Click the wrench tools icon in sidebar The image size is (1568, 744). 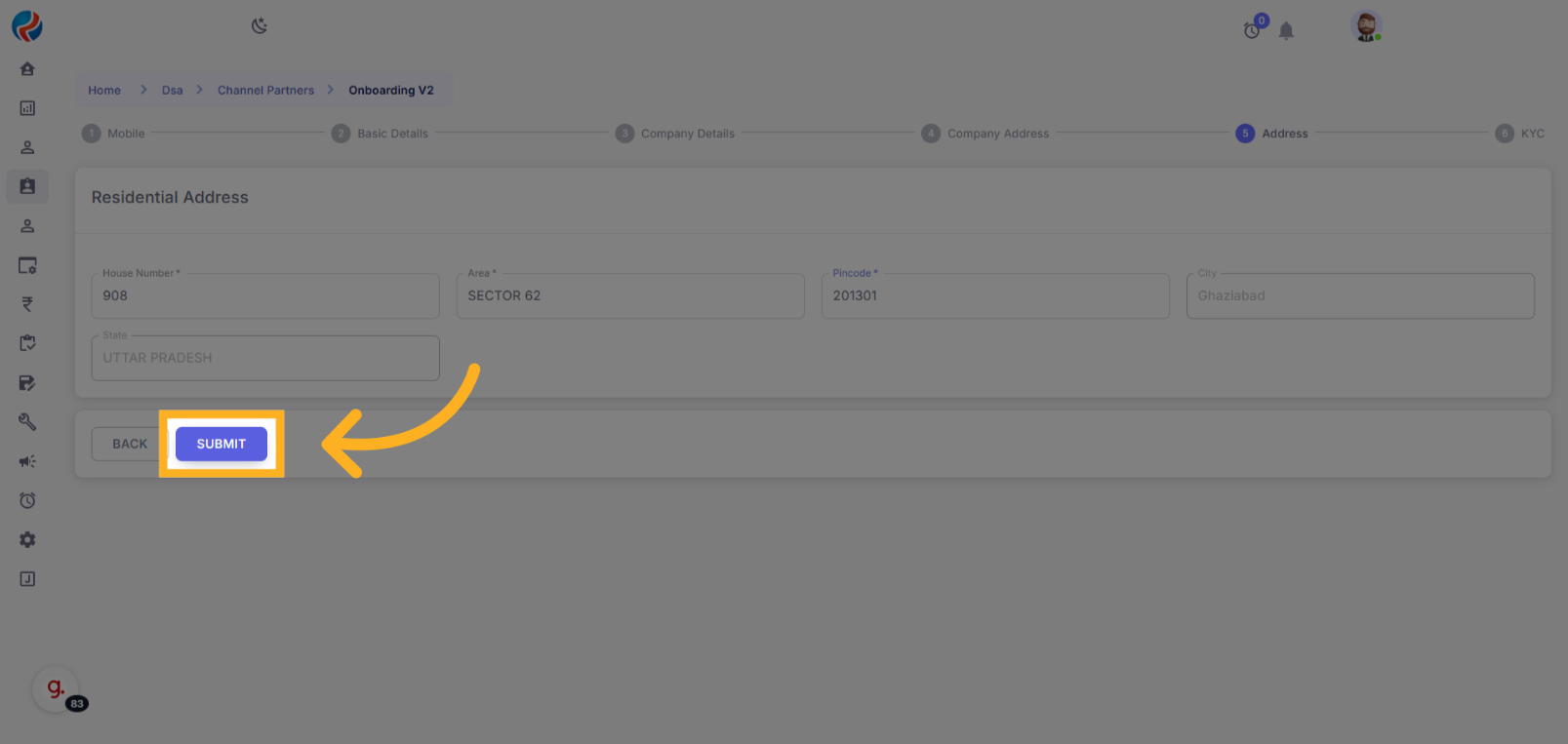(x=27, y=422)
